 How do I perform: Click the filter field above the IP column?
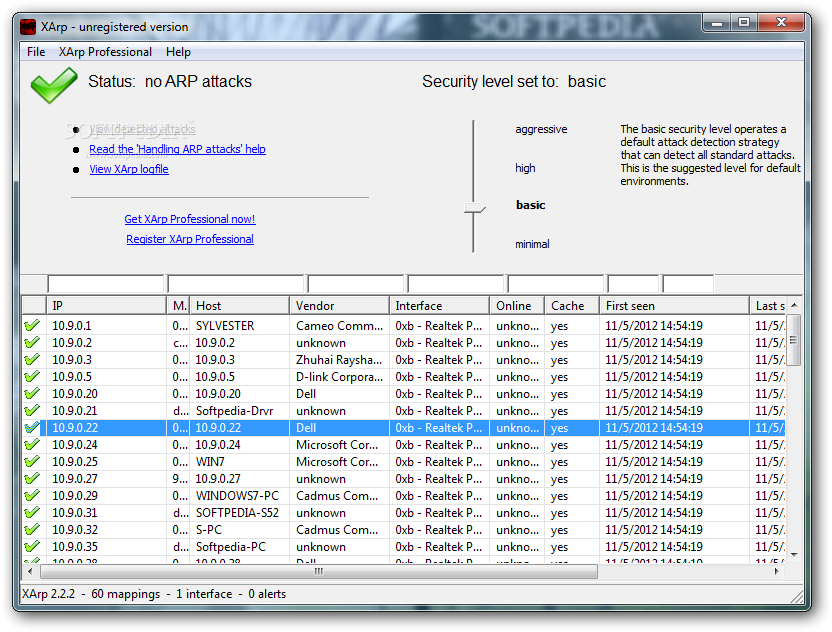(106, 284)
